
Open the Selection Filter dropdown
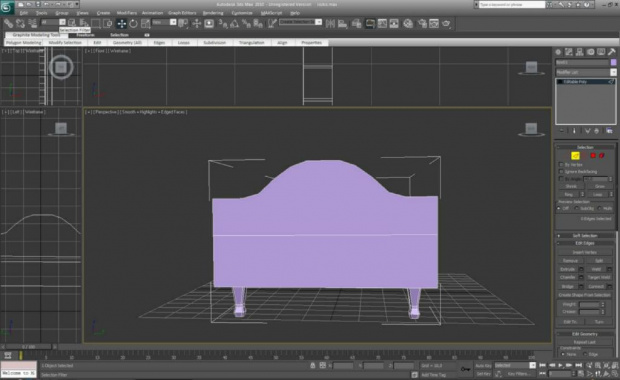tap(53, 22)
